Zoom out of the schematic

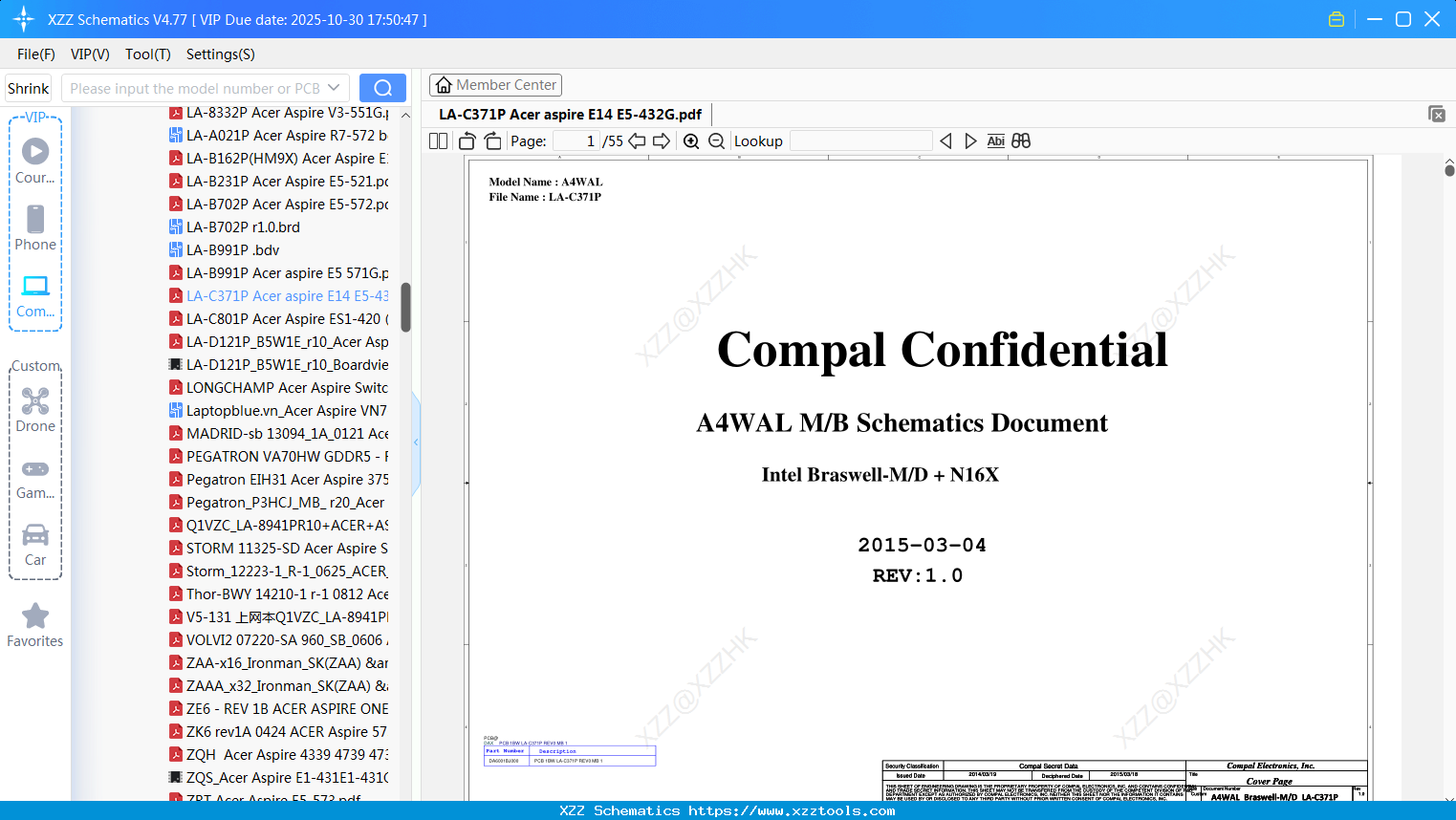coord(717,141)
